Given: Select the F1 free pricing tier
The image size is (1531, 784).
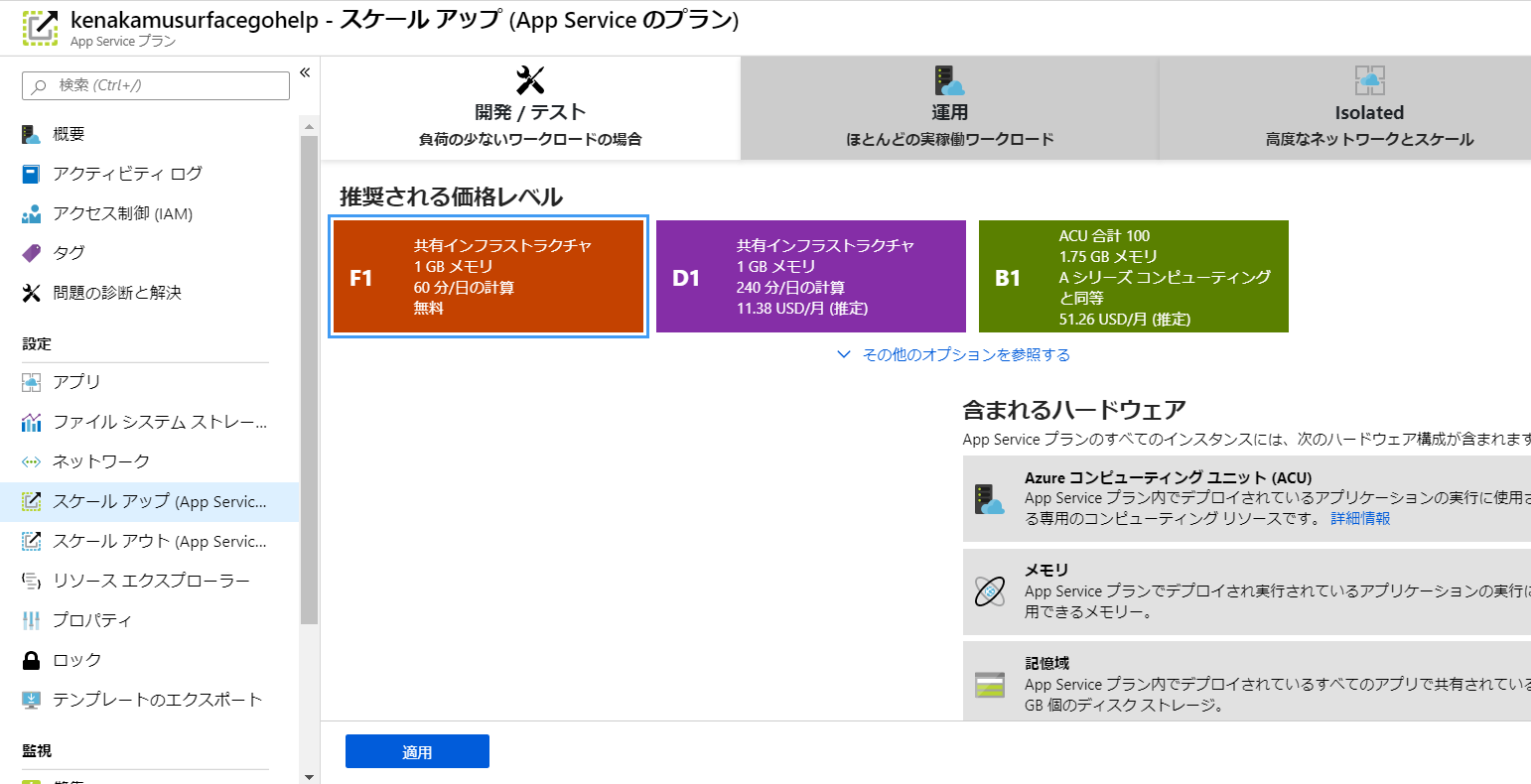Looking at the screenshot, I should coord(488,277).
